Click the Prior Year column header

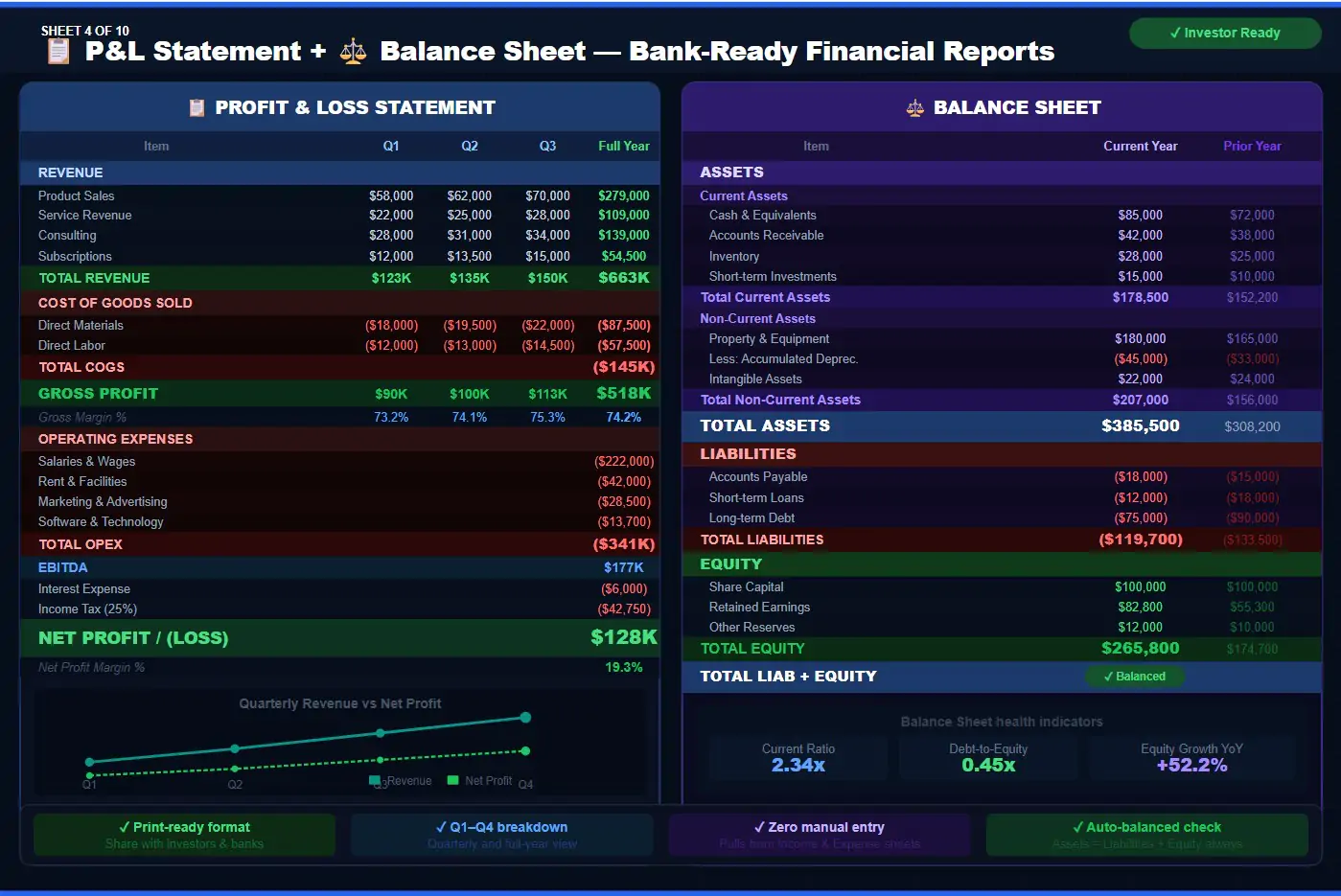click(x=1252, y=146)
